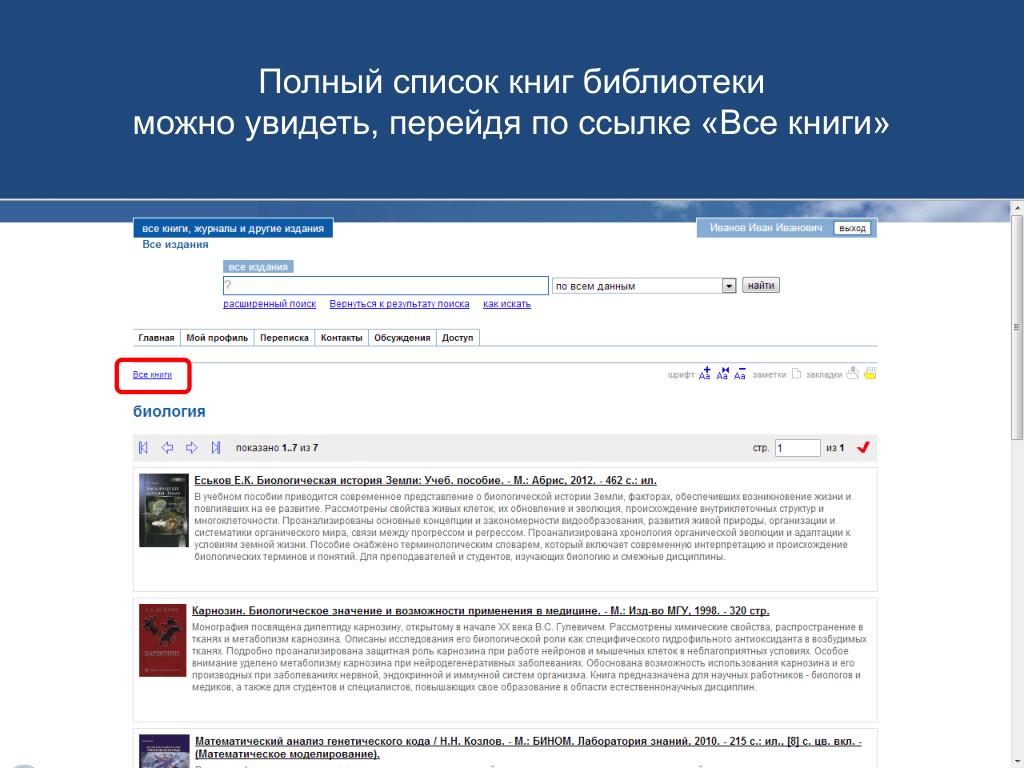Click the 'выход' logout button
The image size is (1024, 768).
852,228
